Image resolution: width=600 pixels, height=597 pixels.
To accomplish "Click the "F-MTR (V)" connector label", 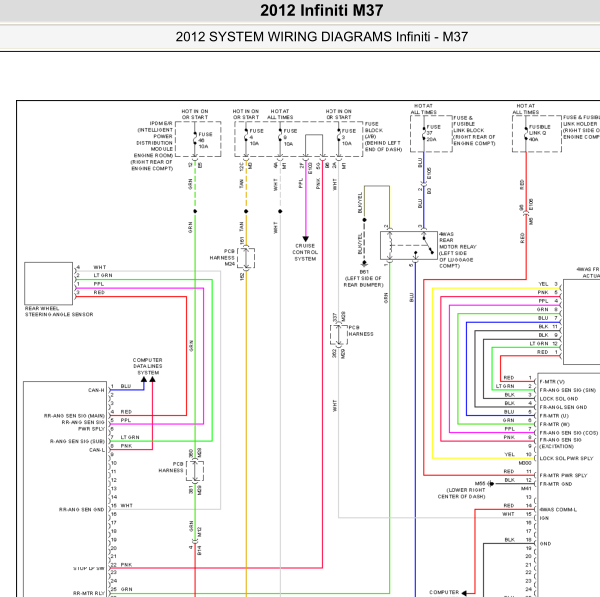I will (552, 382).
